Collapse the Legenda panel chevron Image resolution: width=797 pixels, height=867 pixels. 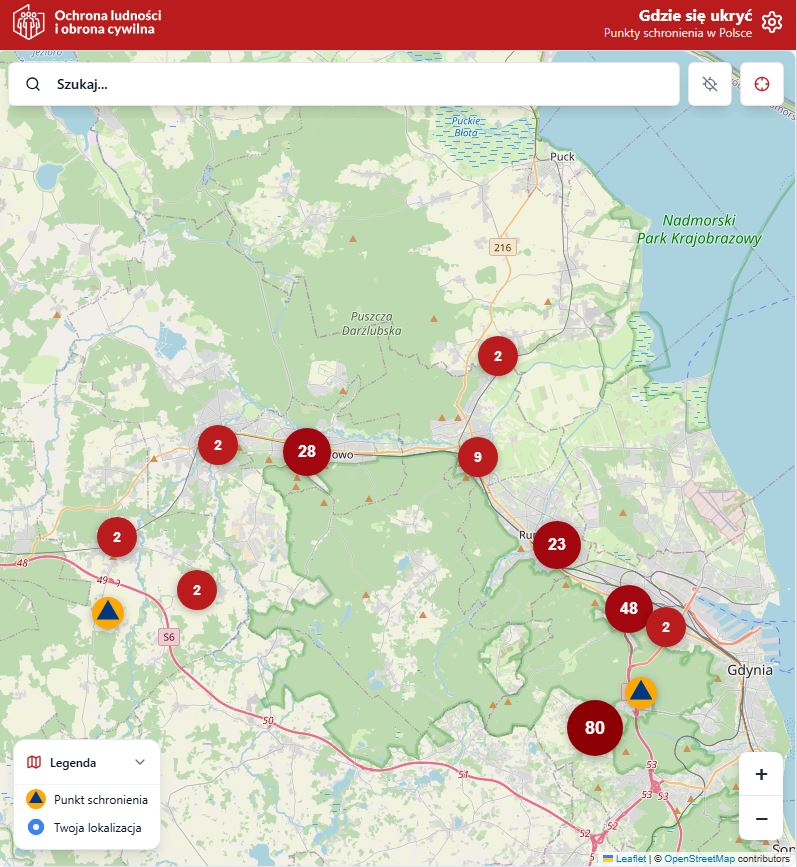click(140, 762)
